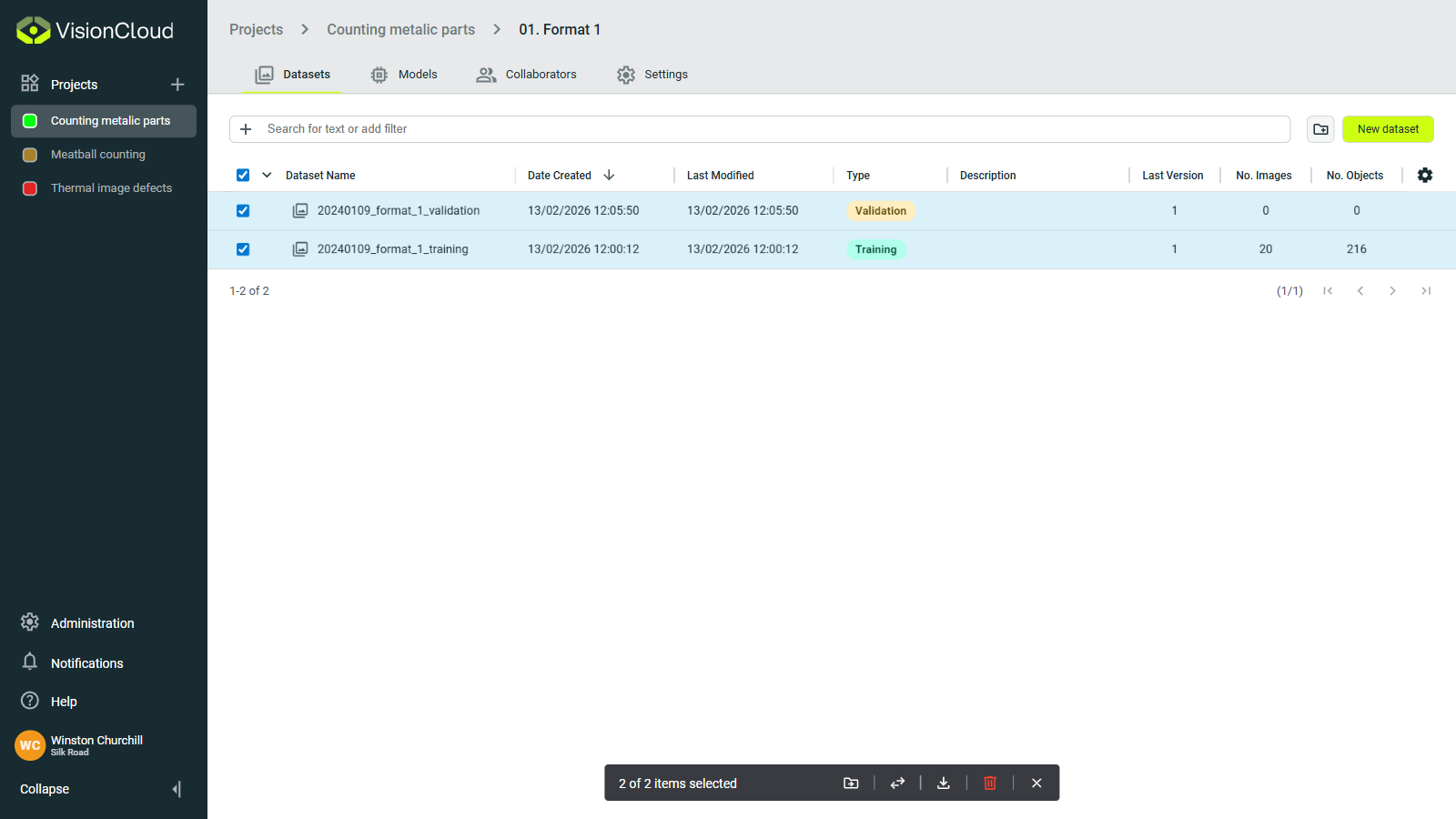Collapse the sidebar using the Collapse control
The height and width of the screenshot is (819, 1456).
43,789
